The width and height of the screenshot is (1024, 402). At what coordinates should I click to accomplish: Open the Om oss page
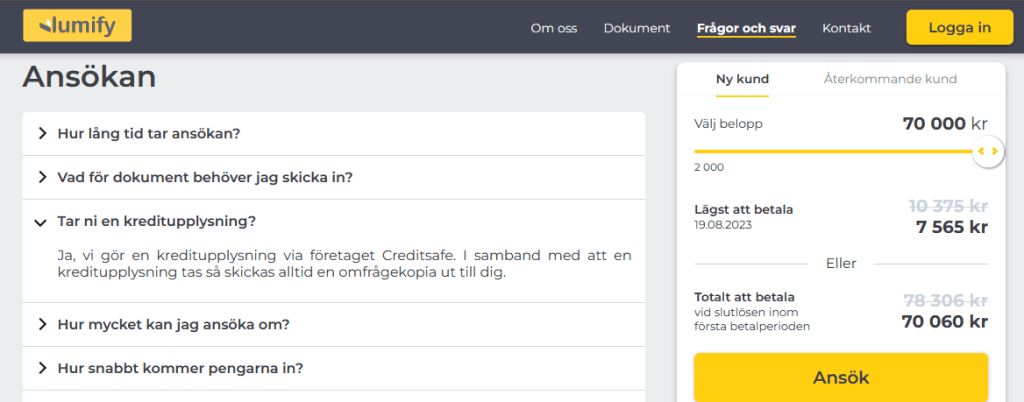[554, 28]
